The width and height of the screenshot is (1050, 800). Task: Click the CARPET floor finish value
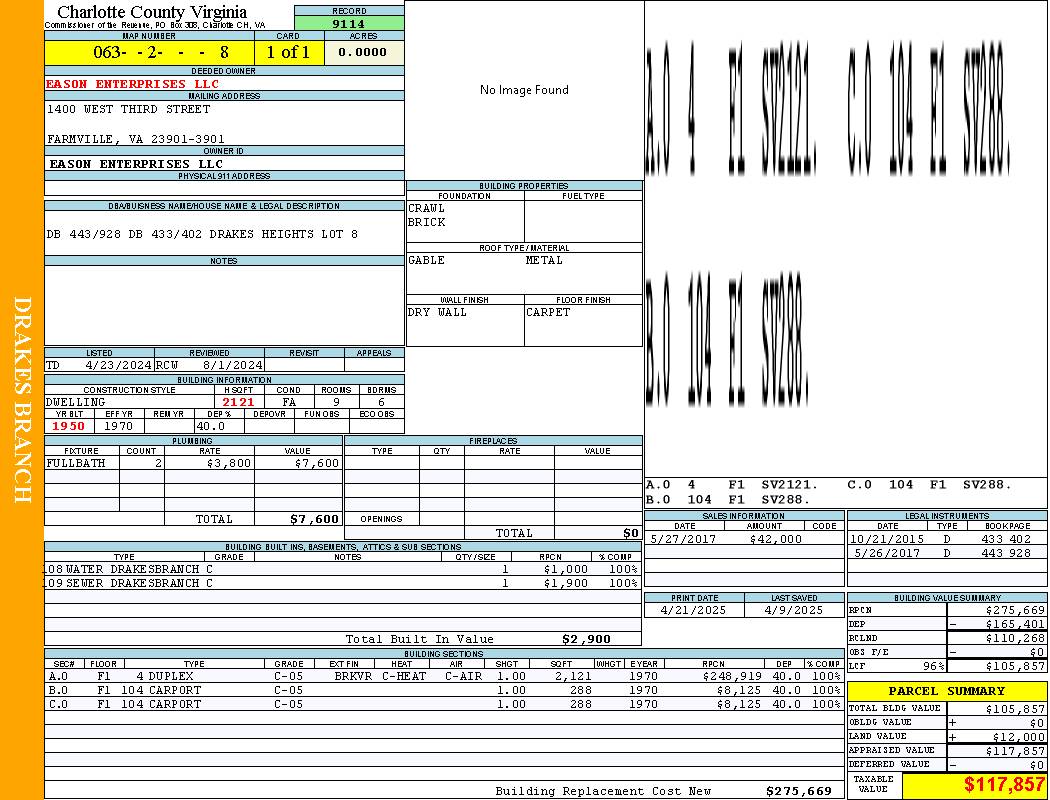click(548, 313)
